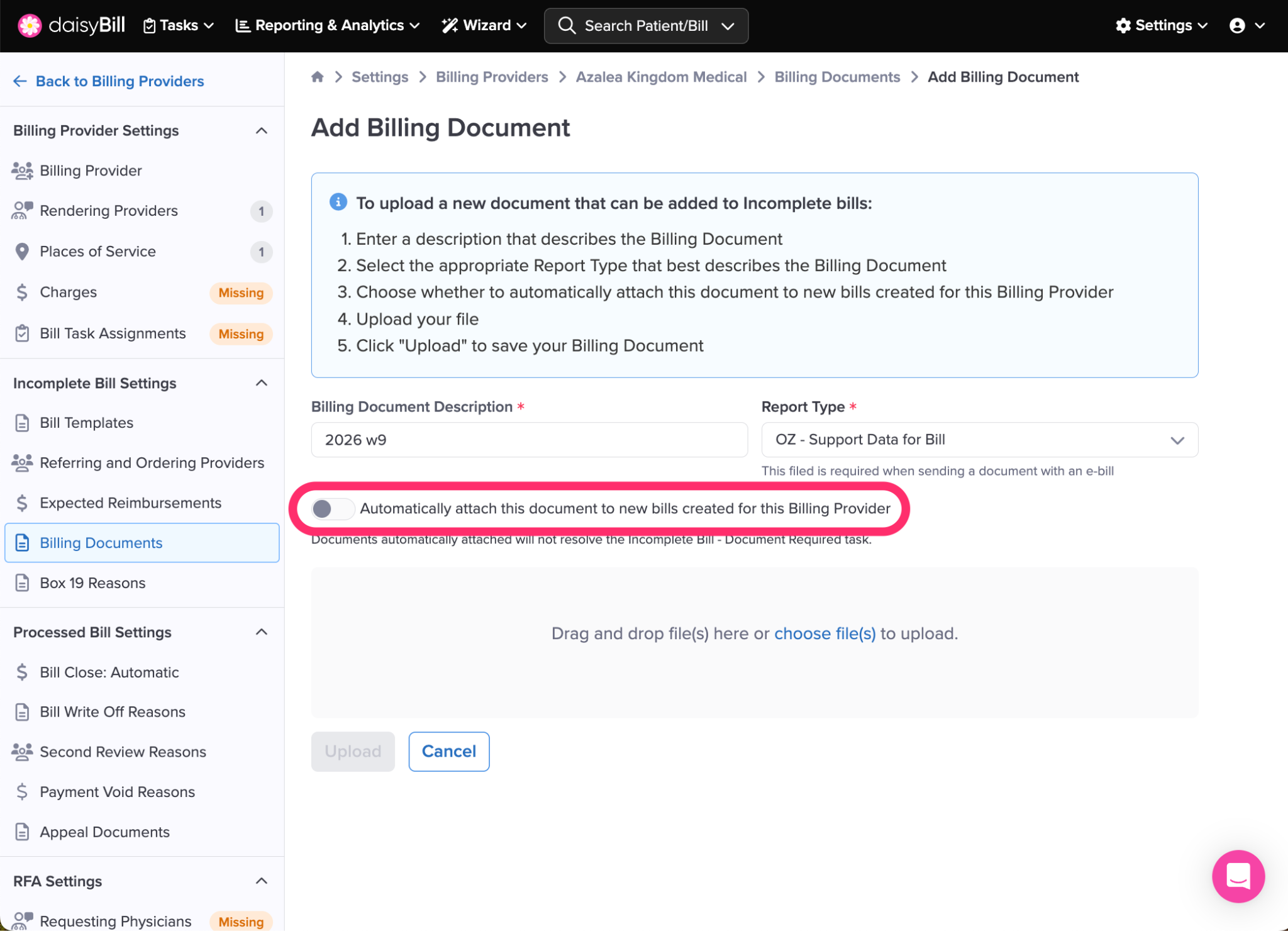Click the daisyBill flower logo

pos(30,25)
